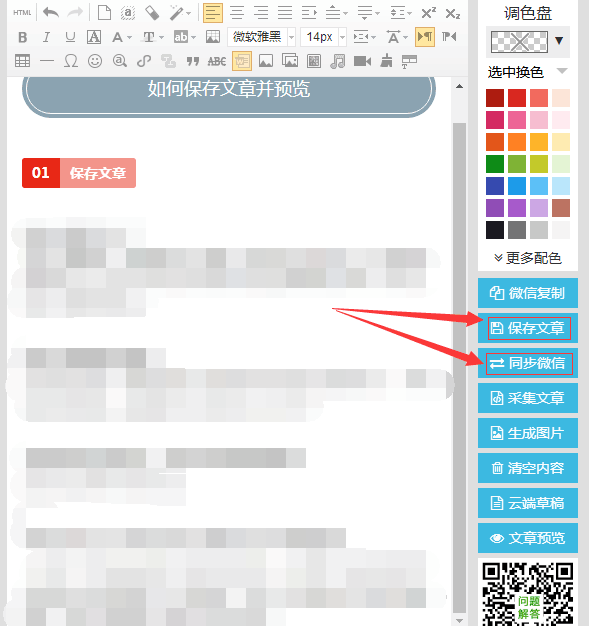Screen dimensions: 589x626
Task: Open search and replace
Action: point(119,61)
